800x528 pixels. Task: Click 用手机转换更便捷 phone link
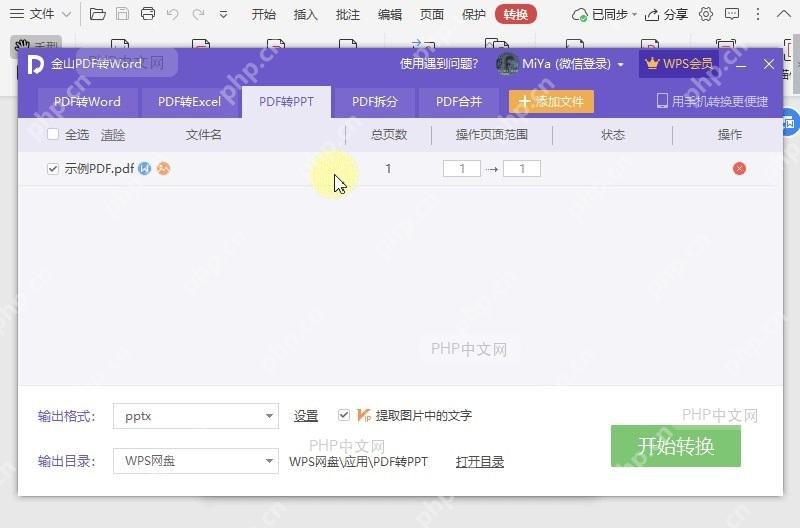coord(712,101)
